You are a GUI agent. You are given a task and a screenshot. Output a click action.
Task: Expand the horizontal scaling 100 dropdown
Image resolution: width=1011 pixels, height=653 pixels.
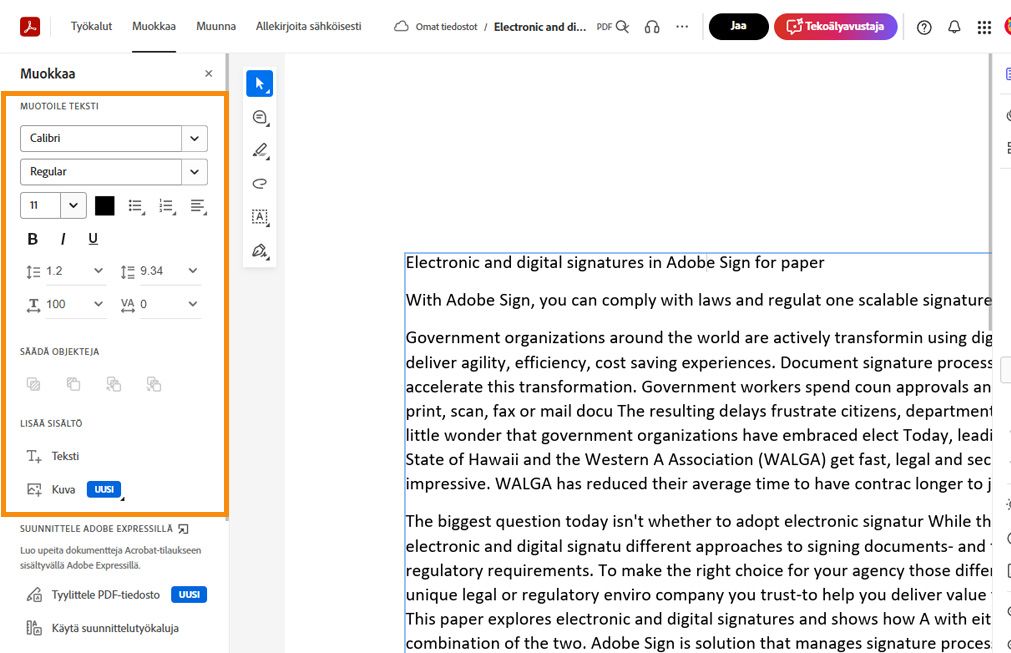tap(98, 304)
